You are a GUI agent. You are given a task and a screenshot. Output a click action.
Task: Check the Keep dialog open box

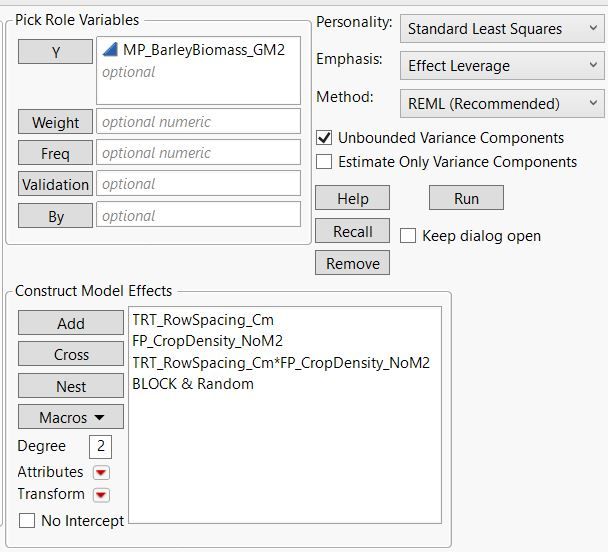(x=408, y=236)
